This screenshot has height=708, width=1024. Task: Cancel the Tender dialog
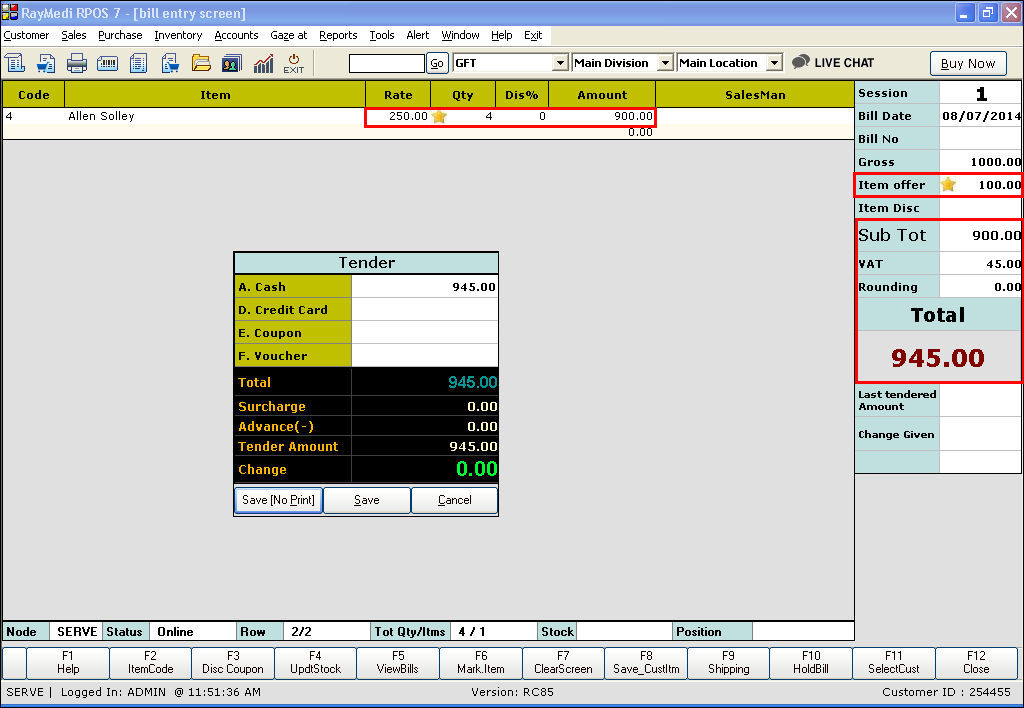click(x=455, y=500)
